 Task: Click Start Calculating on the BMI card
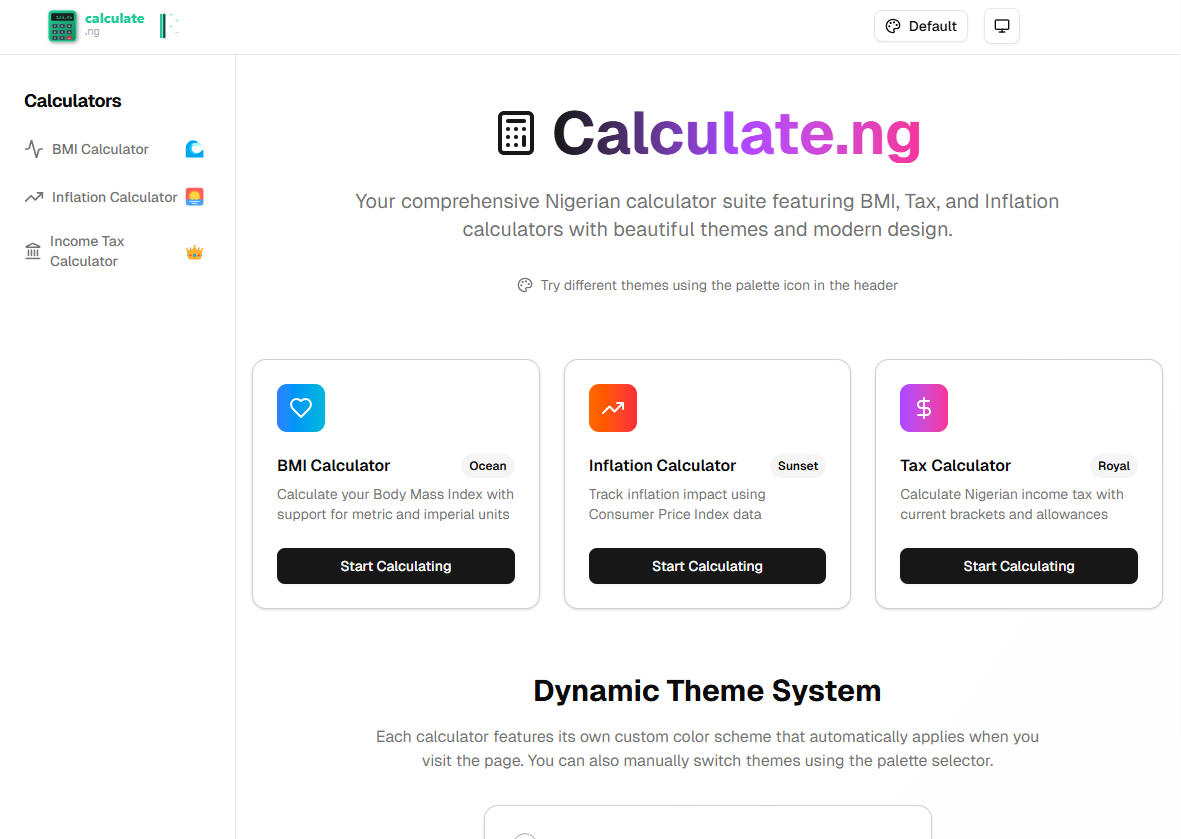coord(395,566)
